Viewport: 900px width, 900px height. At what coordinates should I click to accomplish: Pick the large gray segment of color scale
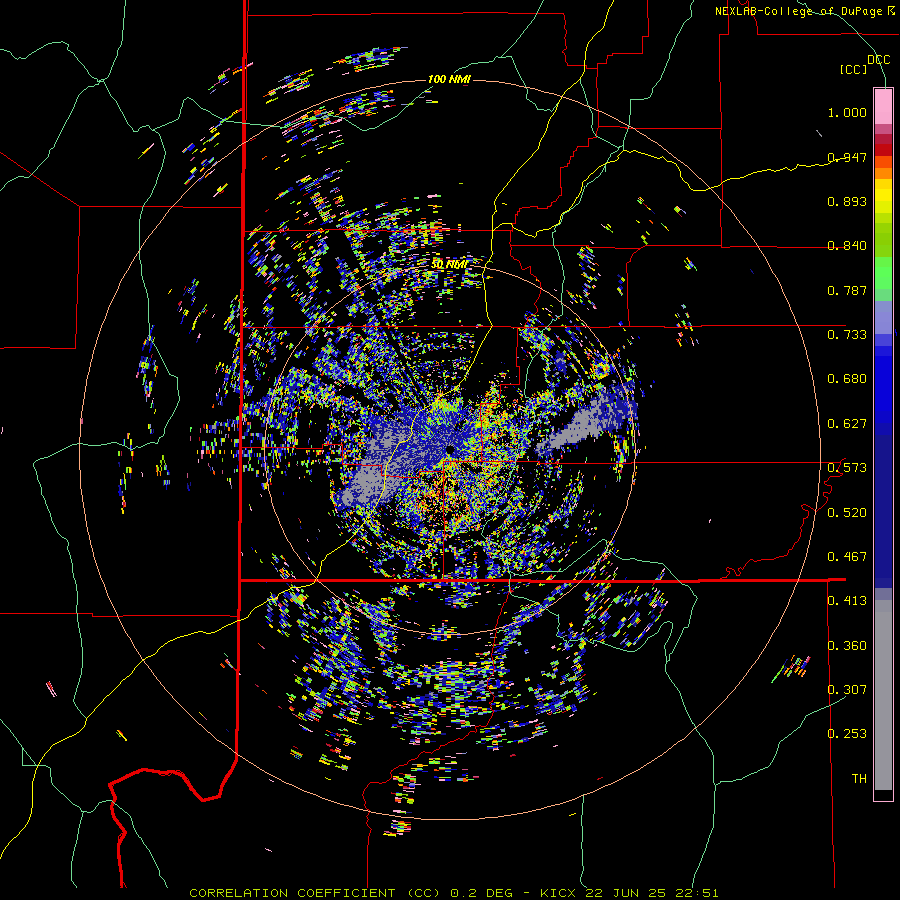883,695
